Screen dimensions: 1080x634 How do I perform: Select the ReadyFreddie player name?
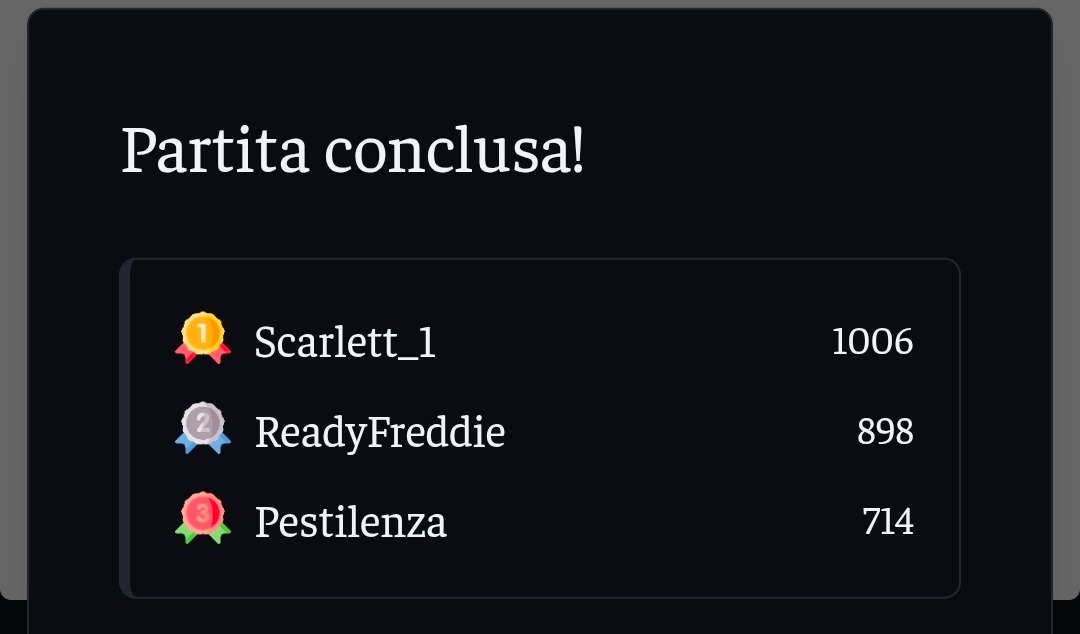coord(380,433)
